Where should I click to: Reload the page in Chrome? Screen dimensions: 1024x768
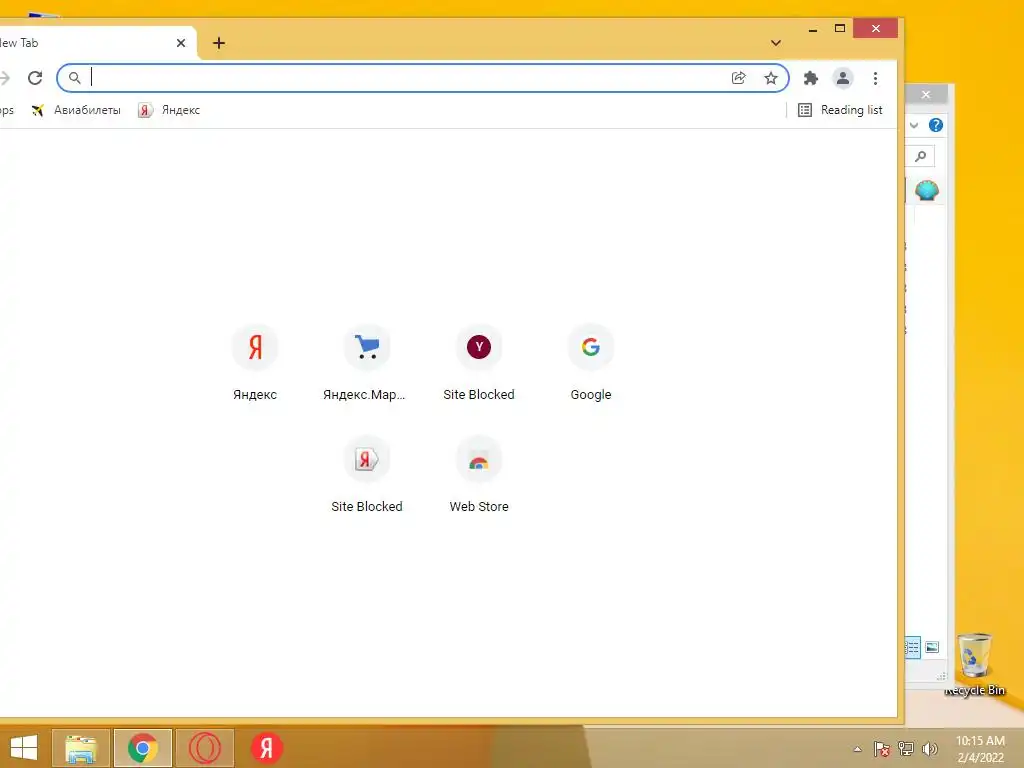(x=35, y=78)
